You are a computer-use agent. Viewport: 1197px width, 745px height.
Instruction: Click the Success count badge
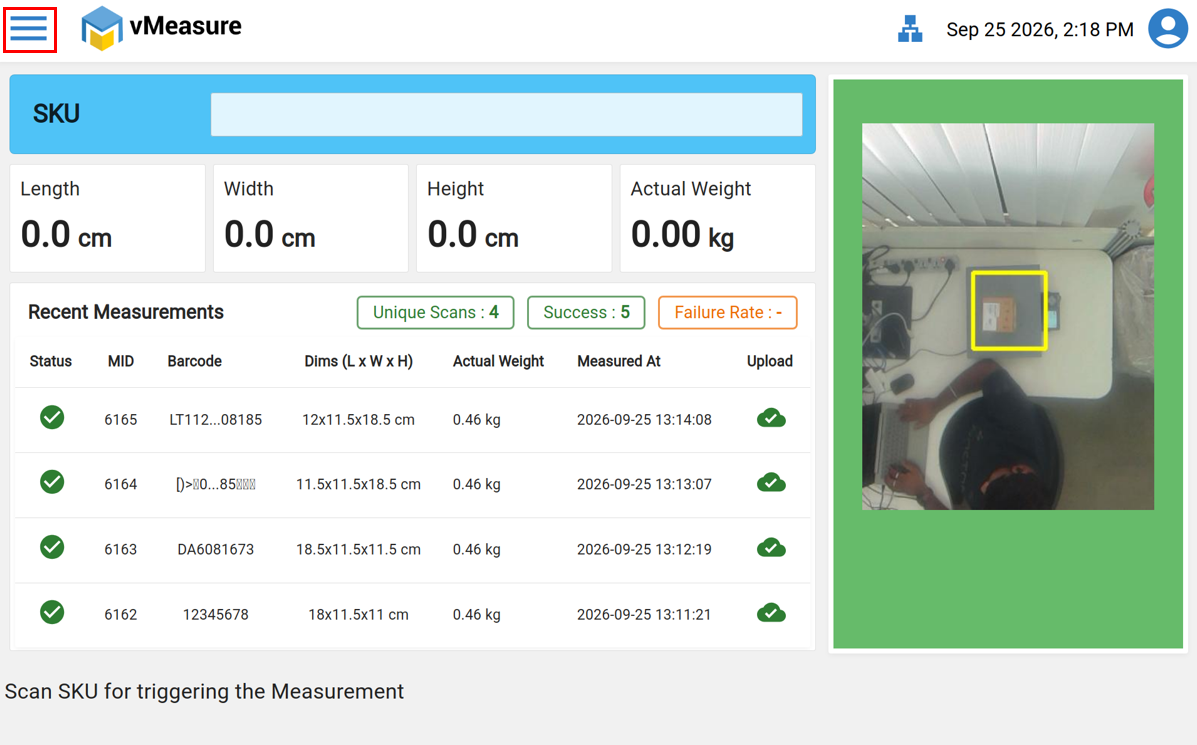586,312
